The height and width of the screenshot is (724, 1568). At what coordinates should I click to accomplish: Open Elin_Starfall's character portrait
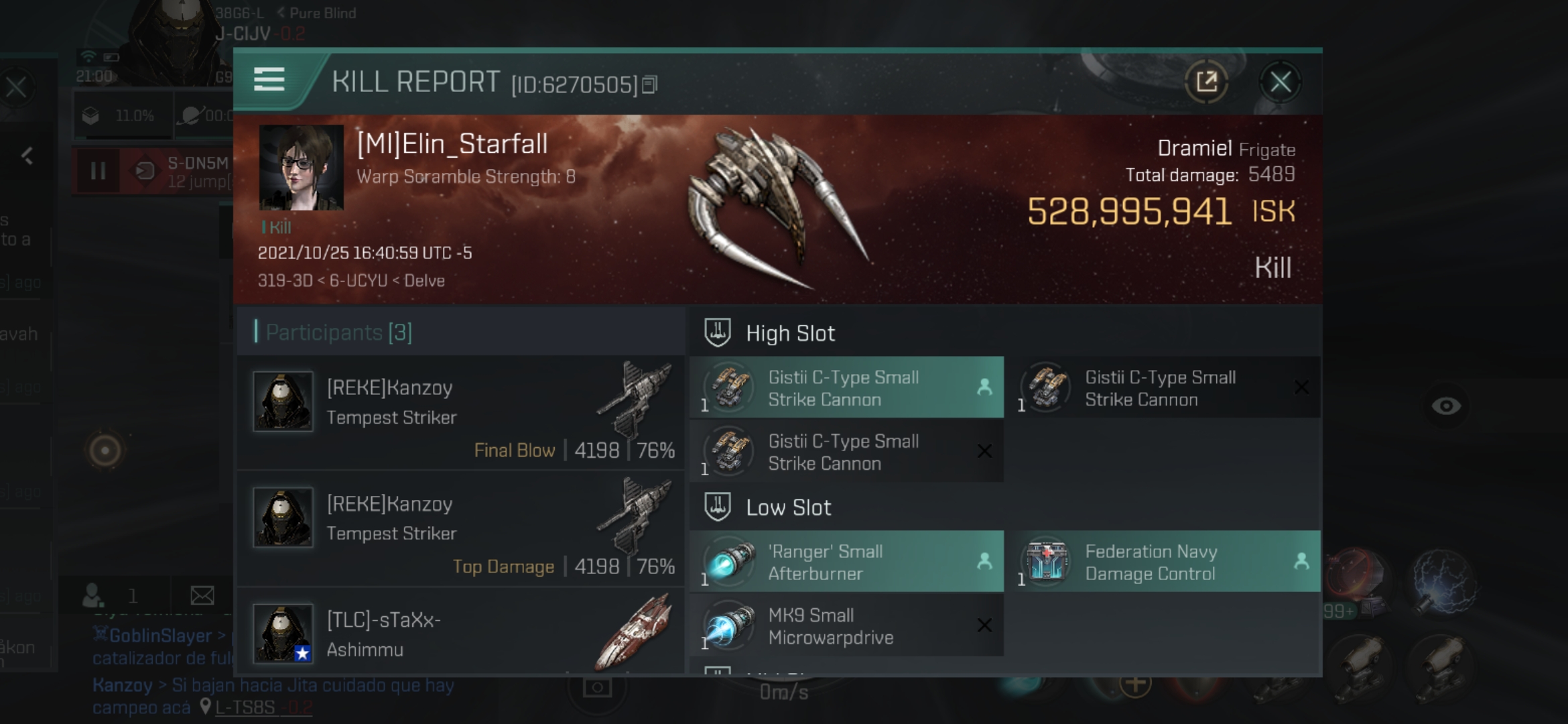click(x=302, y=168)
